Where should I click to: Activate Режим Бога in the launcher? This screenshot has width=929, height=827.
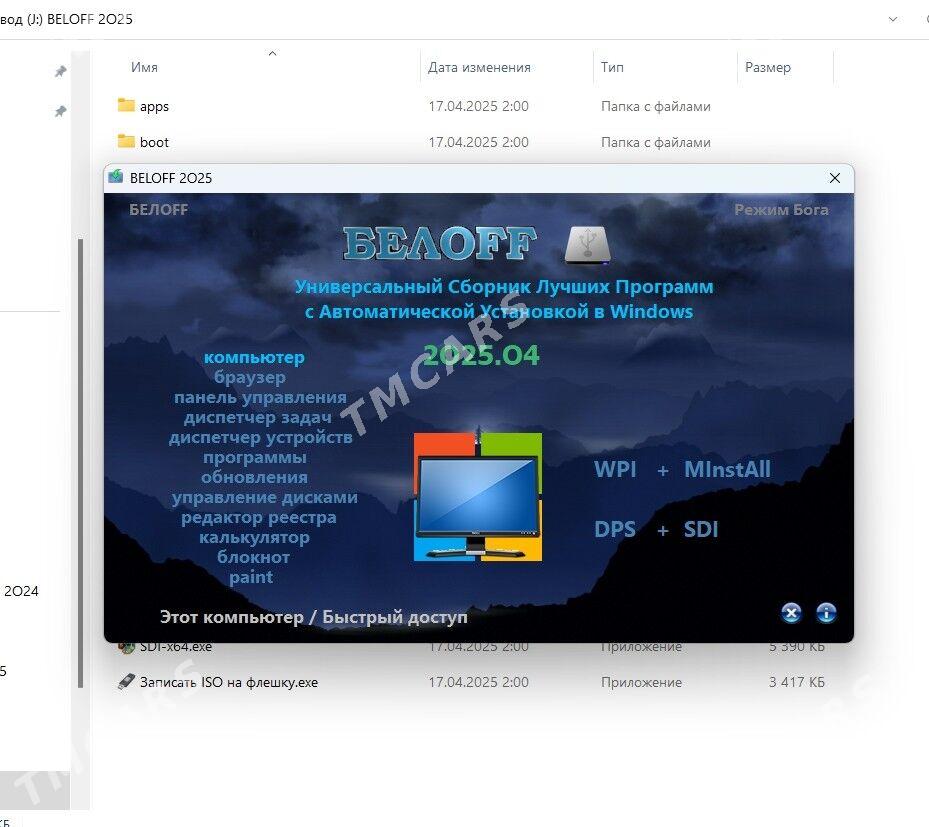(x=781, y=210)
